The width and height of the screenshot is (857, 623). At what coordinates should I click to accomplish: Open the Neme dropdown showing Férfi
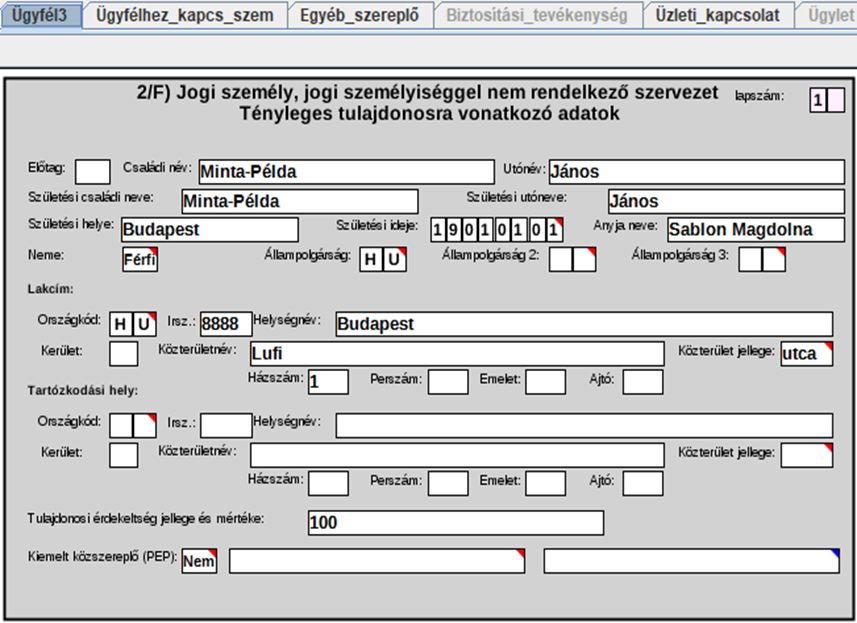click(x=140, y=260)
